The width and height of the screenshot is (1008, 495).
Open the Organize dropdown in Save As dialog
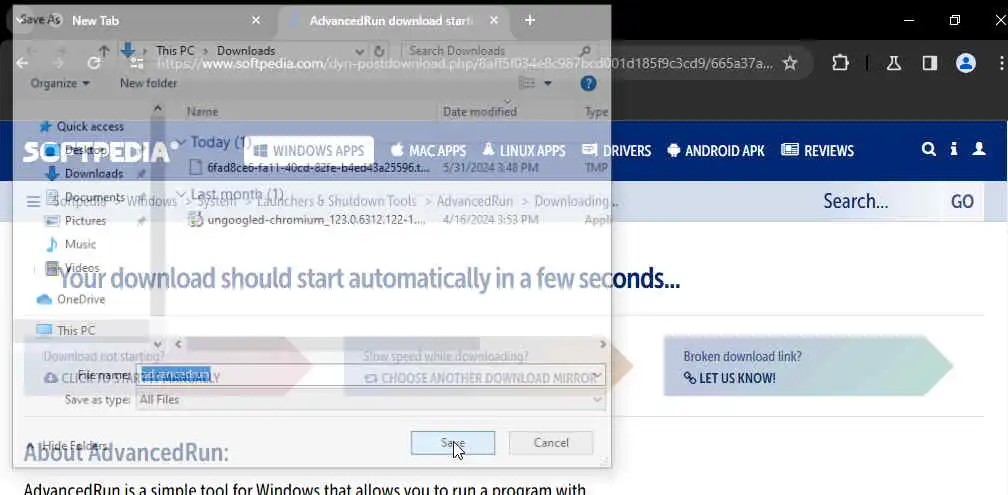(60, 83)
